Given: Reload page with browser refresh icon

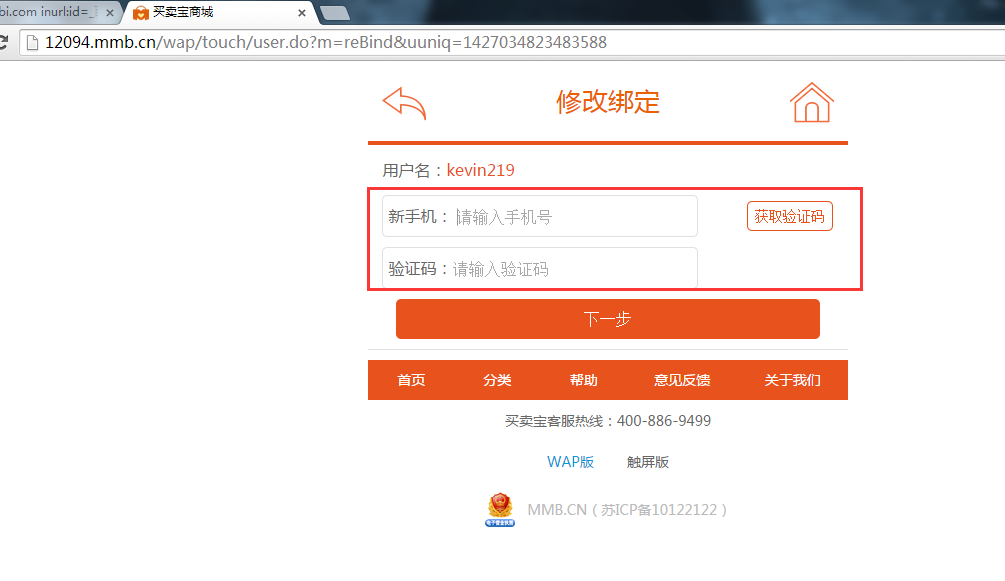Looking at the screenshot, I should tap(3, 42).
